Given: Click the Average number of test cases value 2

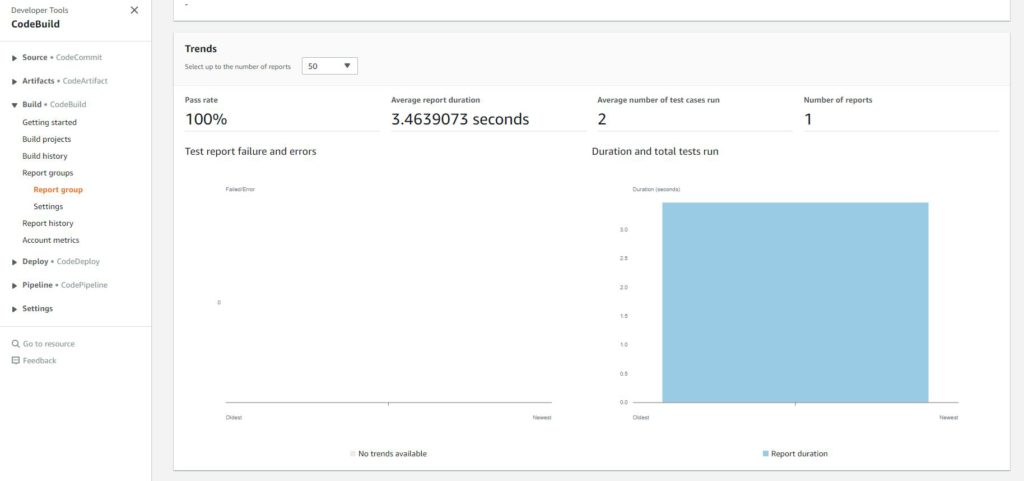Looking at the screenshot, I should click(x=601, y=119).
